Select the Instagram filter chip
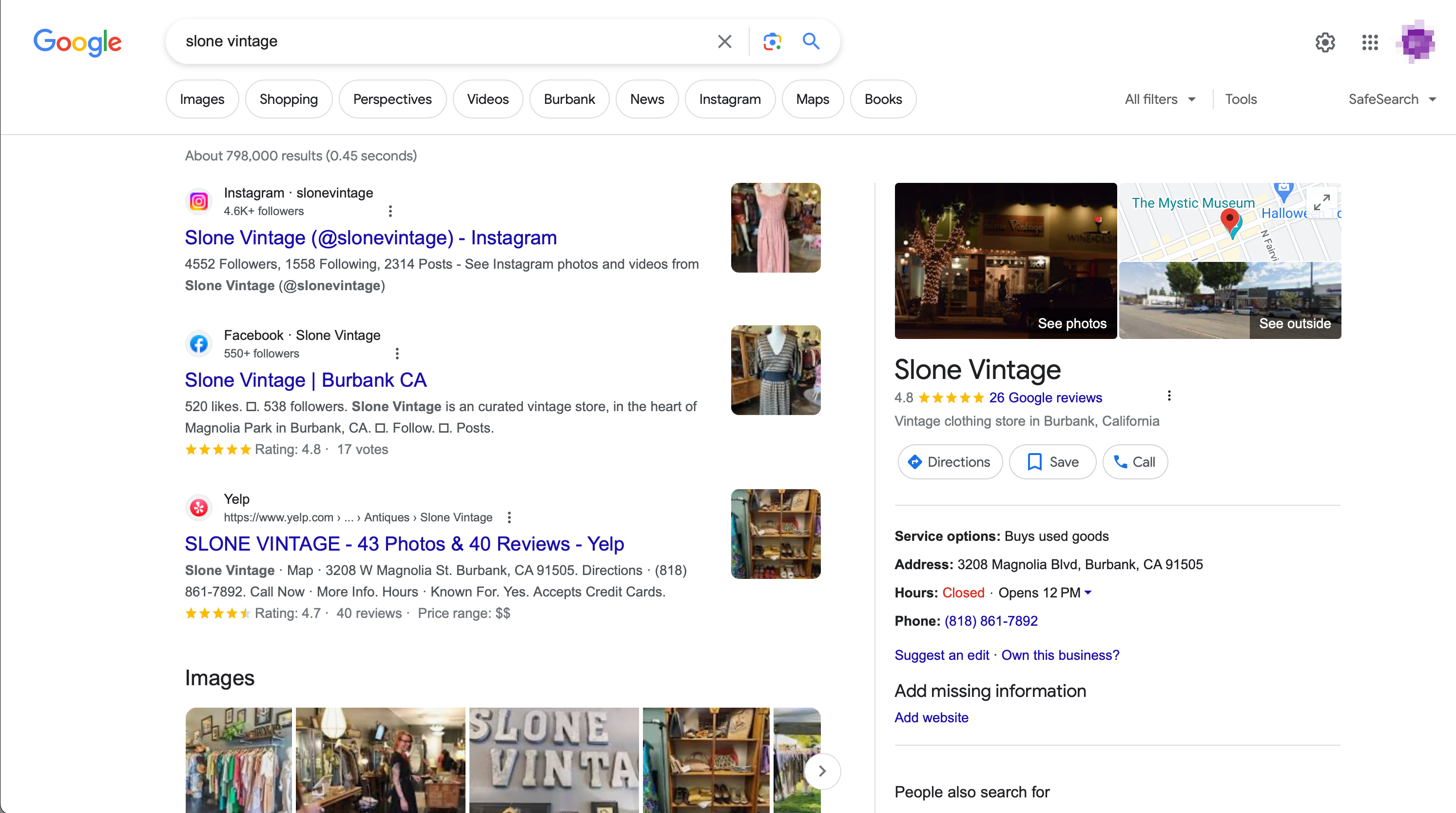 click(x=730, y=99)
